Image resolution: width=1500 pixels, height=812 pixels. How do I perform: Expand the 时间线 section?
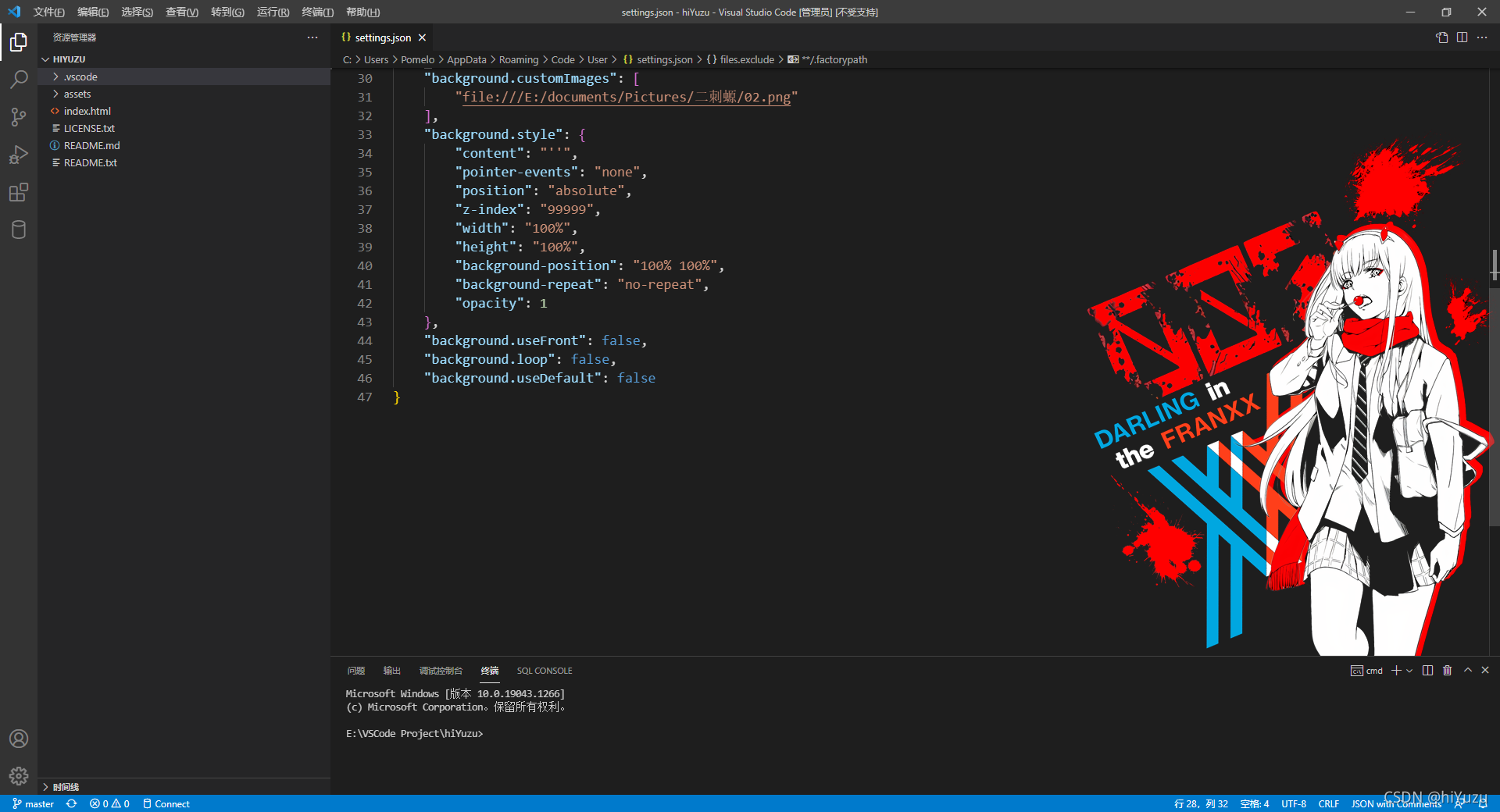pos(184,787)
